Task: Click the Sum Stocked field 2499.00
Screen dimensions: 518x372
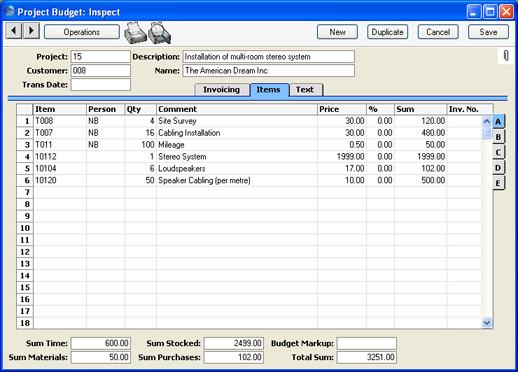Action: (234, 343)
